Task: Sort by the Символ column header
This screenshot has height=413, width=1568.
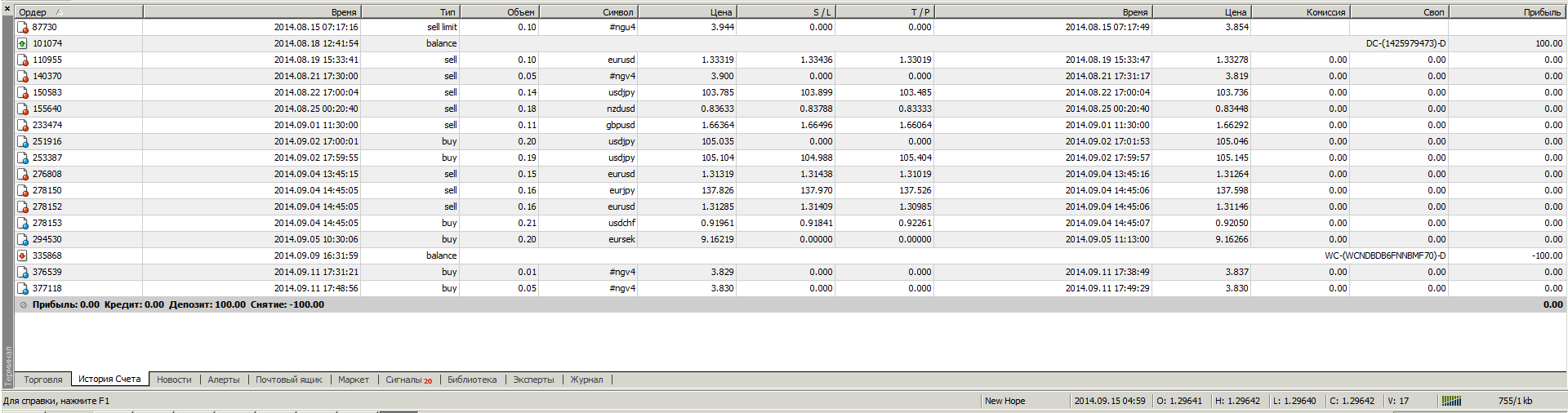Action: point(588,12)
